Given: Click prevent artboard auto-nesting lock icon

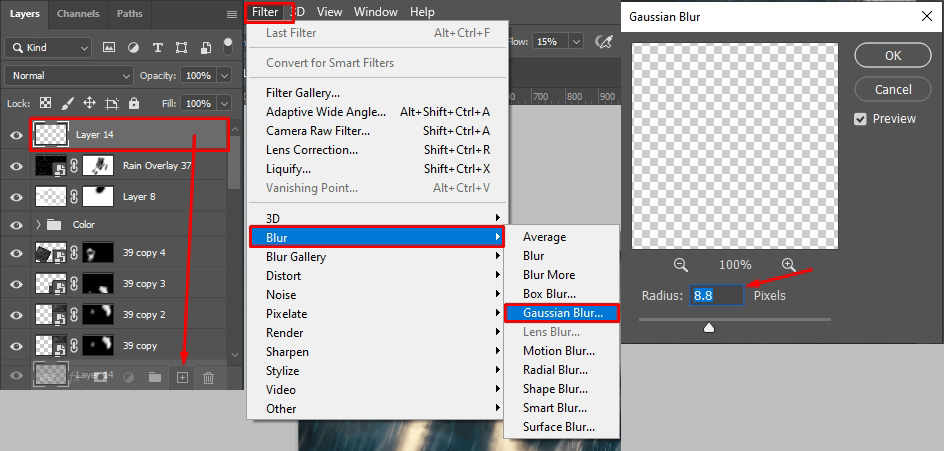Looking at the screenshot, I should point(111,103).
